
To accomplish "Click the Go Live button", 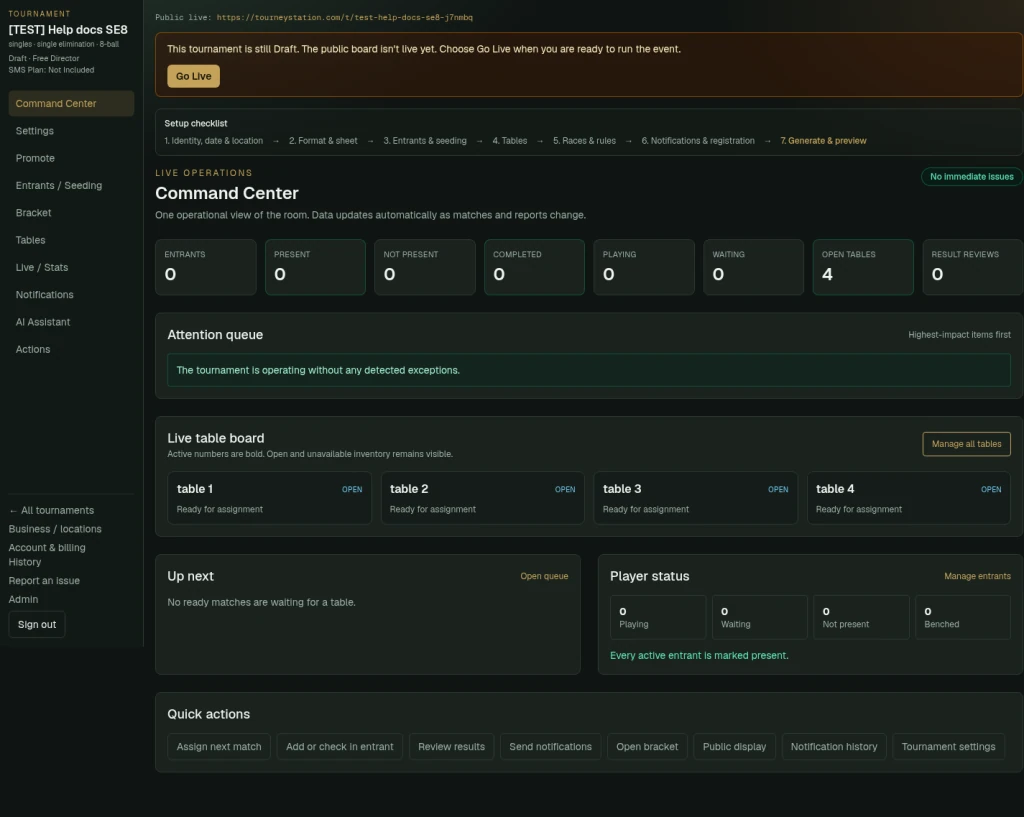I will tap(193, 76).
